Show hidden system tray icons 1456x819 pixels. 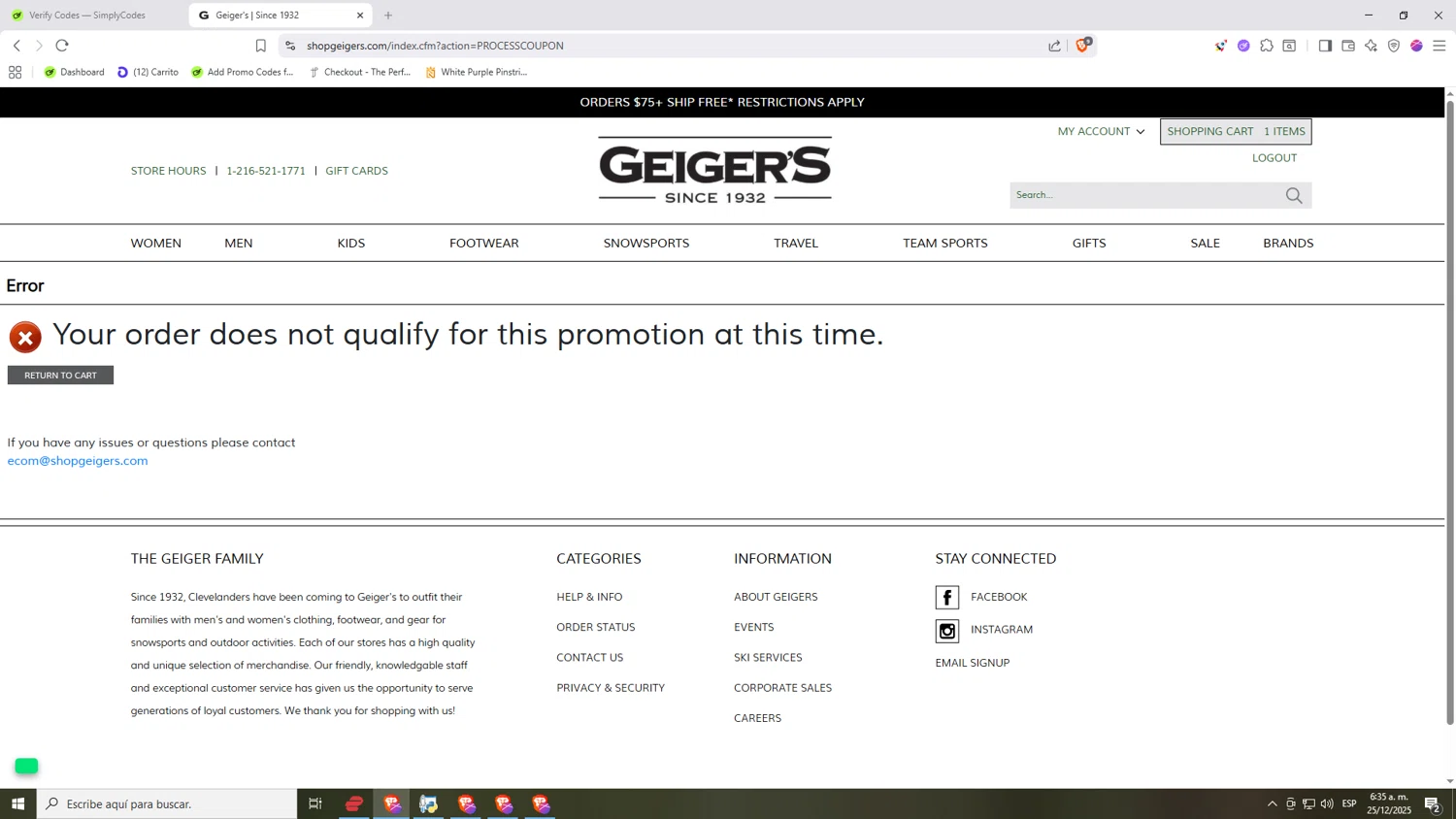(1272, 803)
